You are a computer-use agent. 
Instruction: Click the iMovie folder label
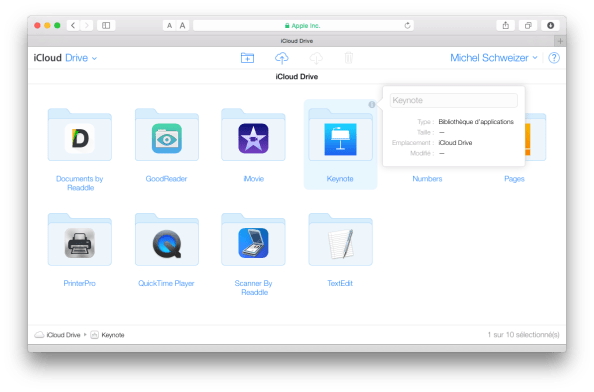pyautogui.click(x=253, y=179)
